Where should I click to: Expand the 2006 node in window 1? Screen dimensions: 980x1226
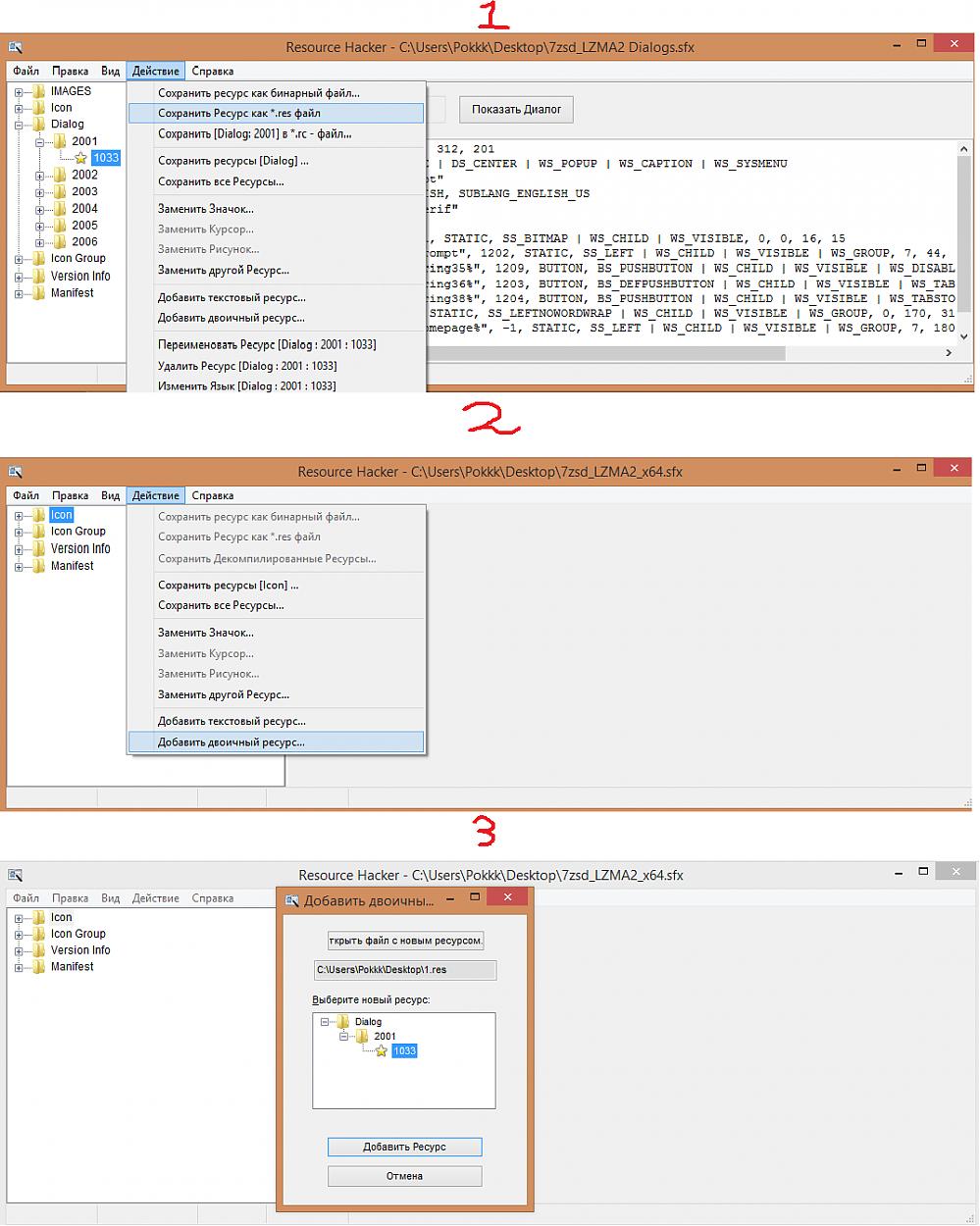click(x=40, y=242)
